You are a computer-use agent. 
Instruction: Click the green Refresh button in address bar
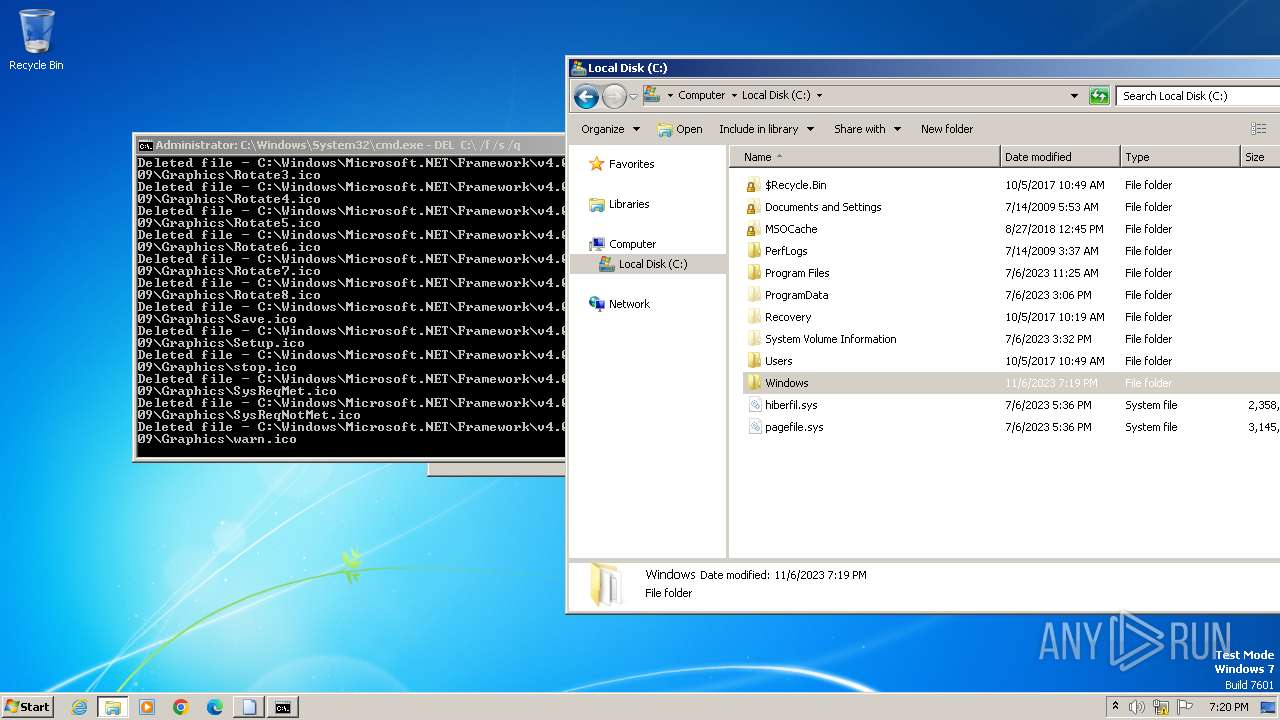[1099, 96]
